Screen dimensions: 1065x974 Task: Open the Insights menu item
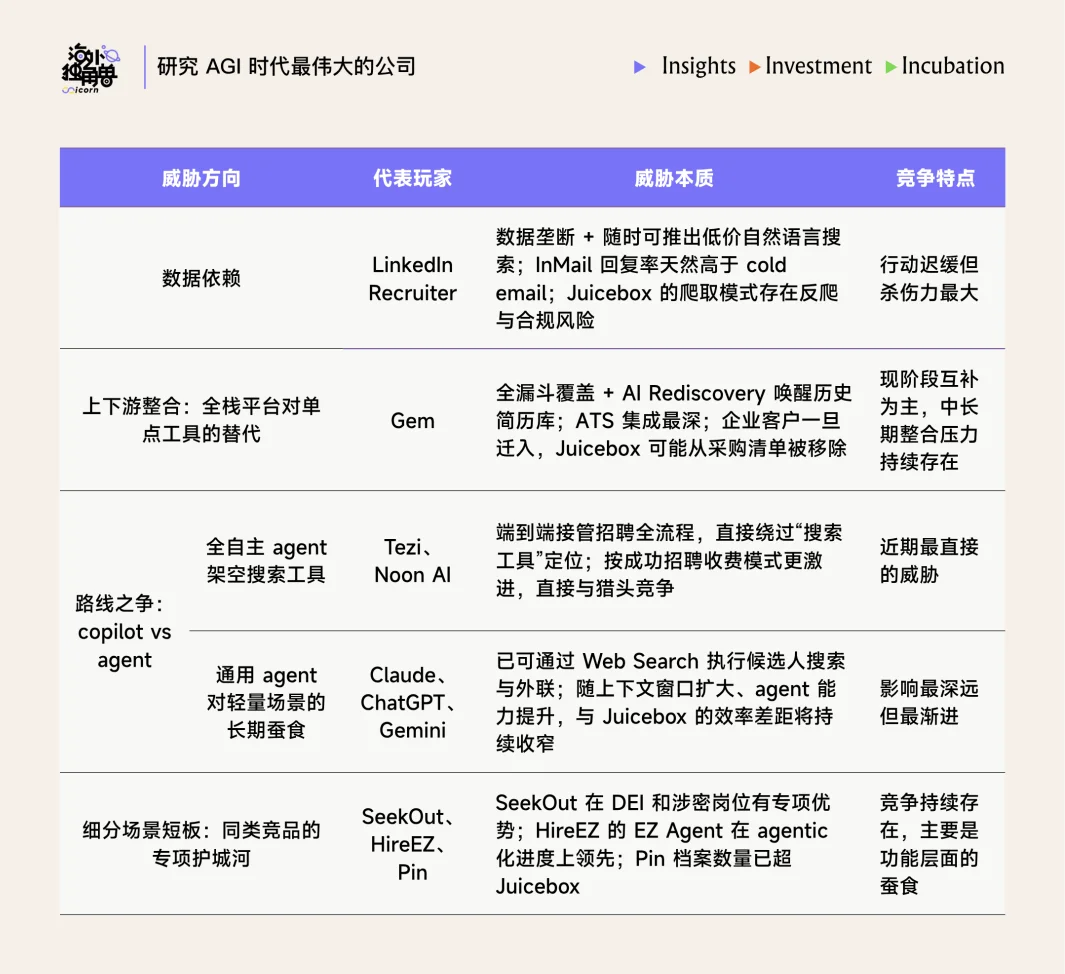click(699, 66)
